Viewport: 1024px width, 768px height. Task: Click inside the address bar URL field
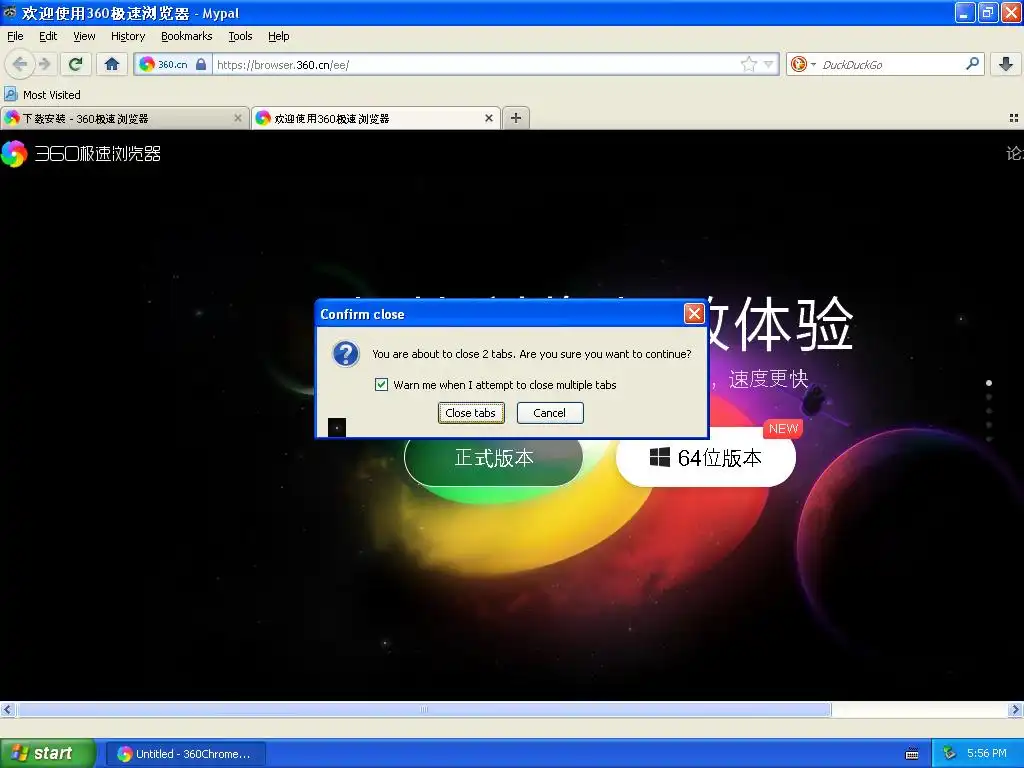click(x=475, y=64)
